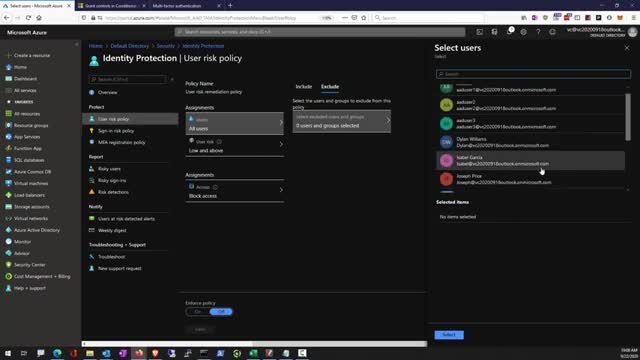Open User risk policy menu item
This screenshot has height=360, width=640.
coord(130,119)
